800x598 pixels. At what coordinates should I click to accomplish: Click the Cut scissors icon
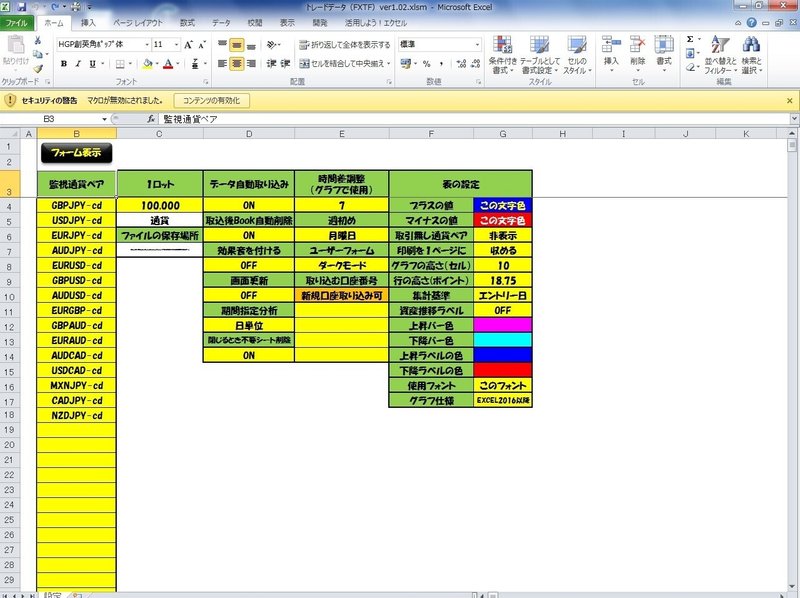(x=38, y=41)
